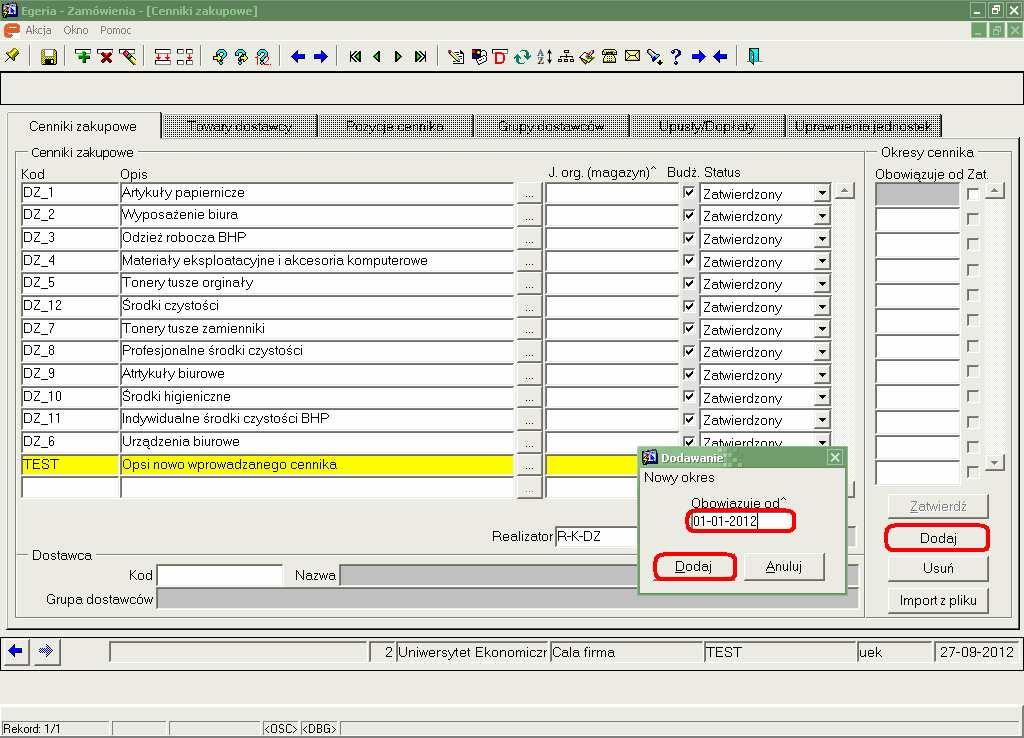Open the Akcja menu
Viewport: 1024px width, 738px height.
click(39, 30)
